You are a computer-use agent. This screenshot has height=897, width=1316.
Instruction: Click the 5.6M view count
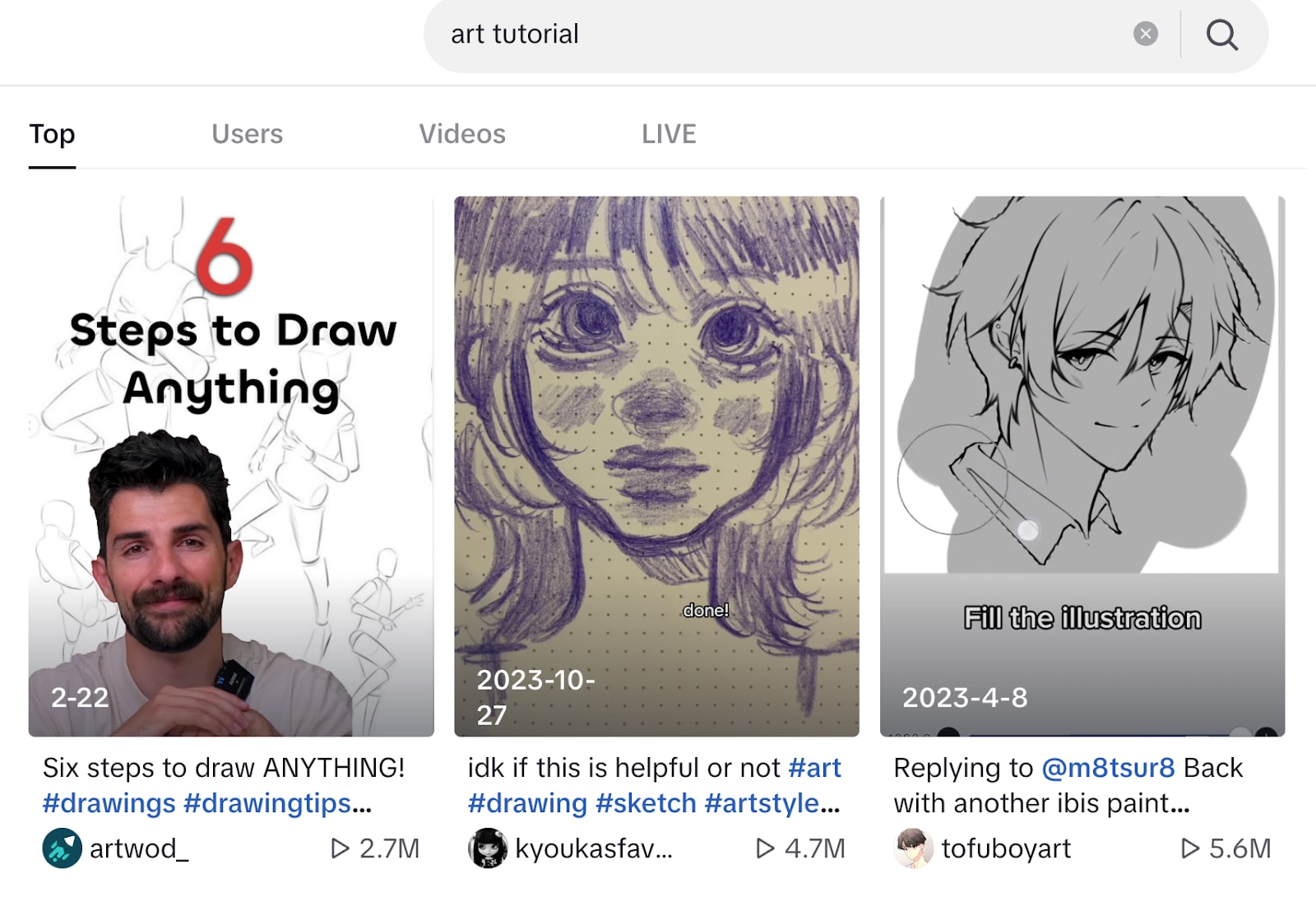click(x=1240, y=848)
